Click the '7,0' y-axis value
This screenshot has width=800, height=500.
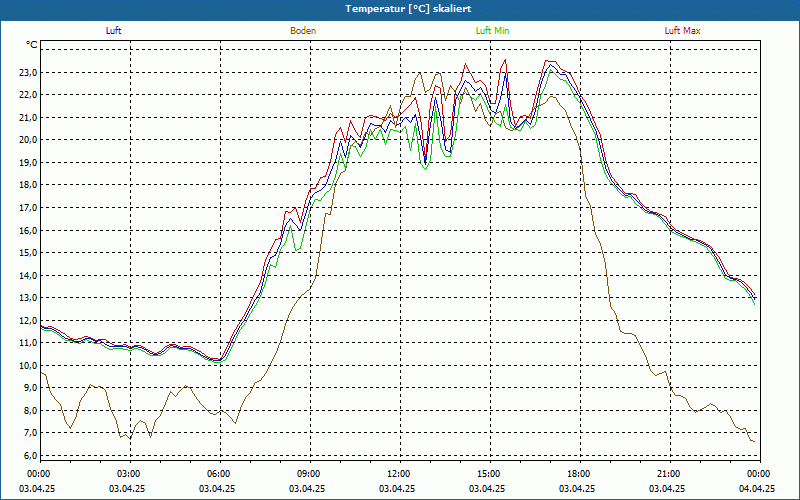coord(30,433)
